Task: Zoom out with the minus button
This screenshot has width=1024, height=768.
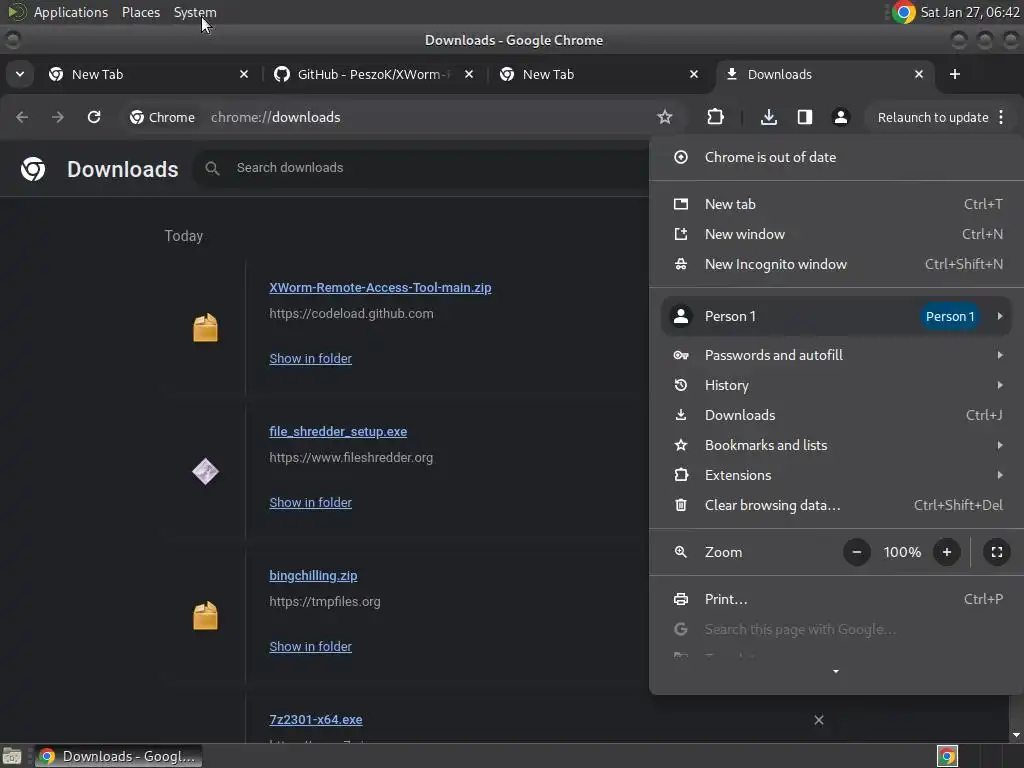Action: (x=857, y=552)
